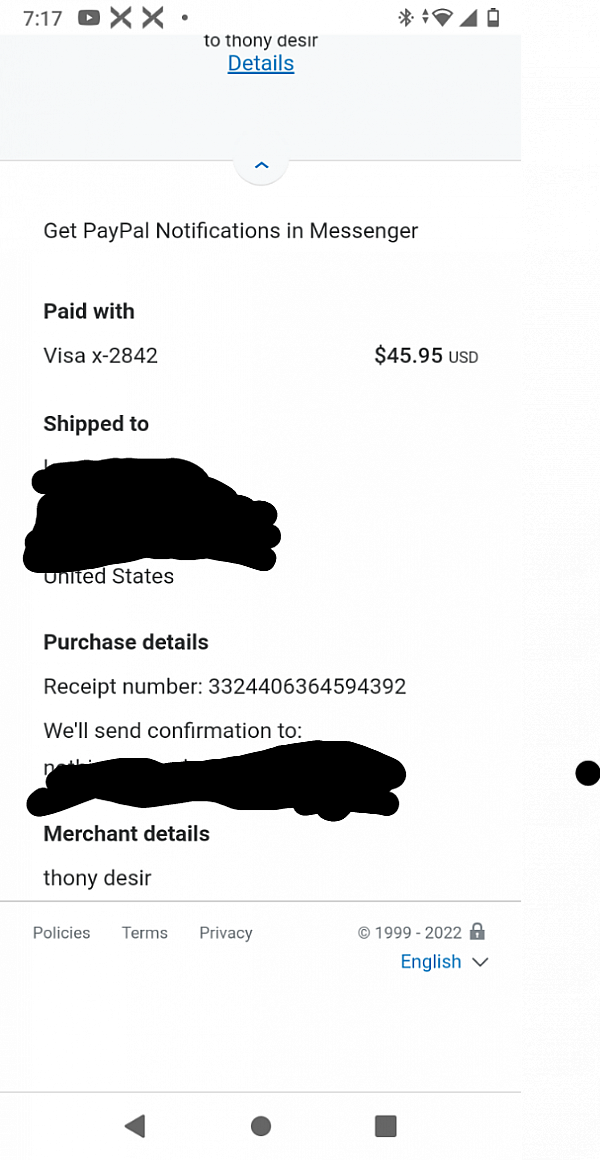The image size is (600, 1160).
Task: Click the chevron next to English
Action: [x=480, y=962]
